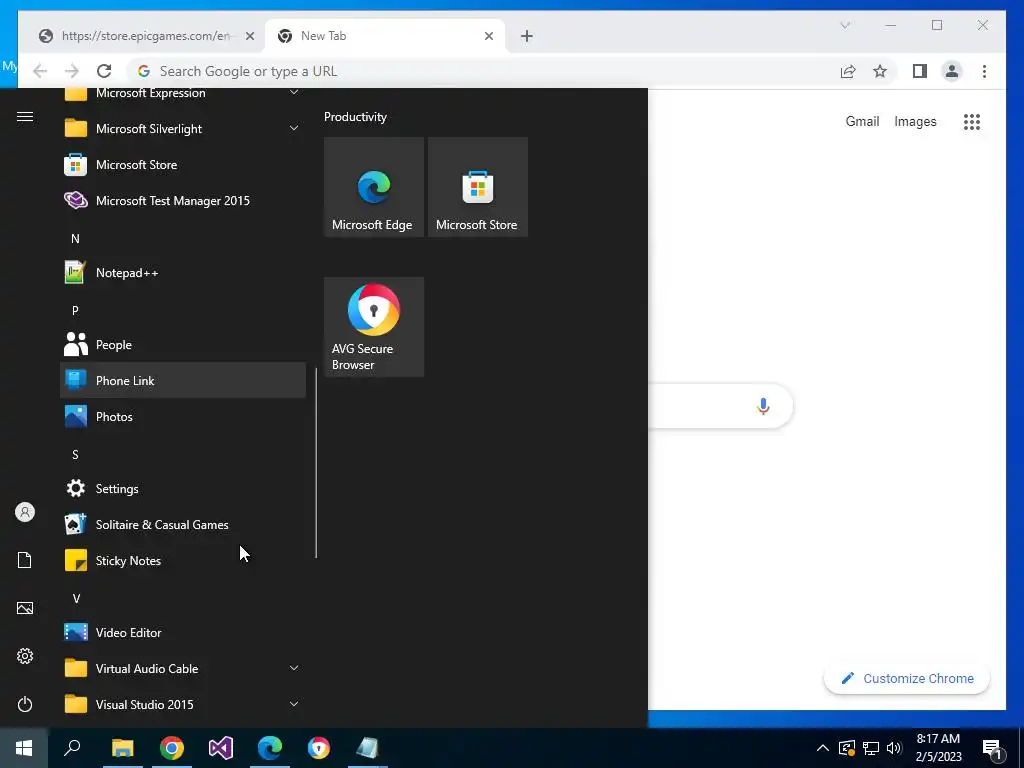
Task: Expand the Visual Studio 2015 folder
Action: pyautogui.click(x=183, y=703)
